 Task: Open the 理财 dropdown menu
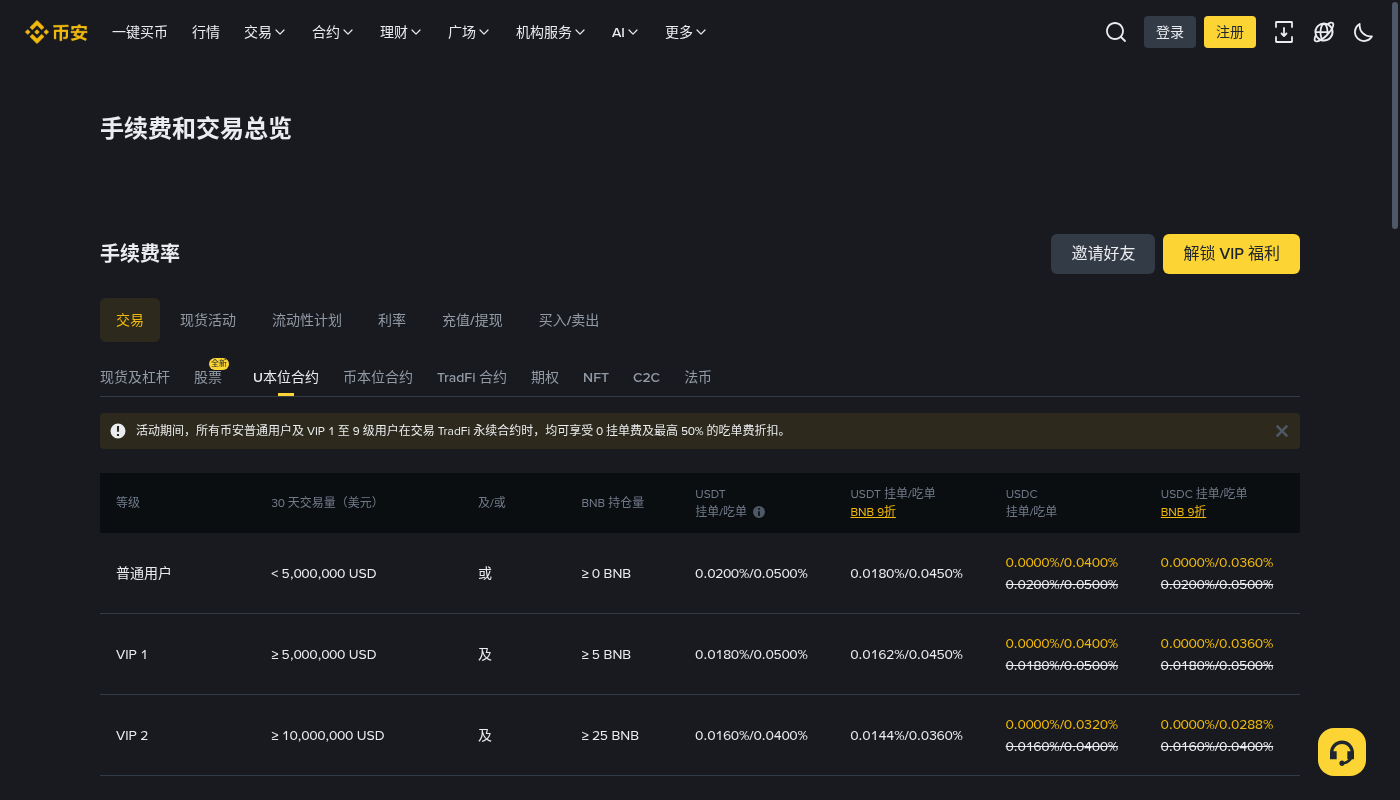401,32
